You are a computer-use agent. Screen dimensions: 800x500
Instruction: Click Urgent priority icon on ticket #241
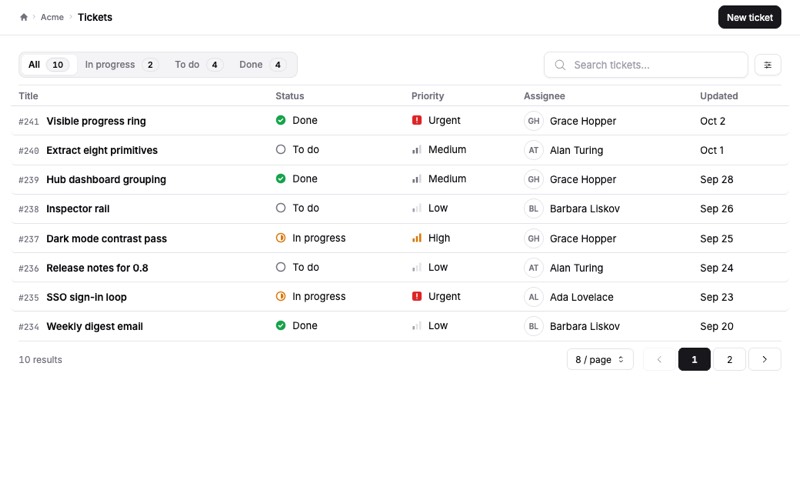click(417, 120)
